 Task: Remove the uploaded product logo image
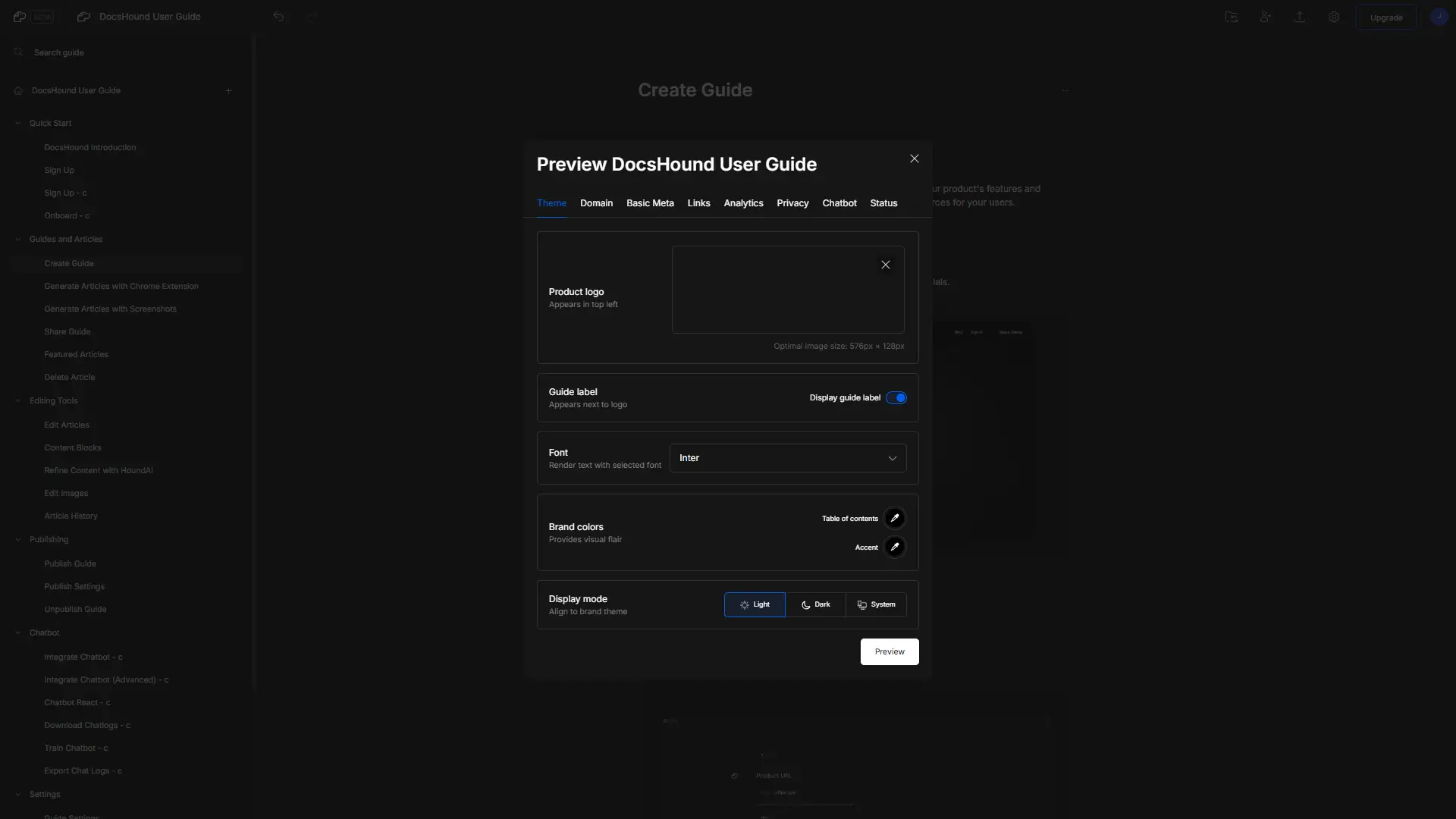[885, 265]
